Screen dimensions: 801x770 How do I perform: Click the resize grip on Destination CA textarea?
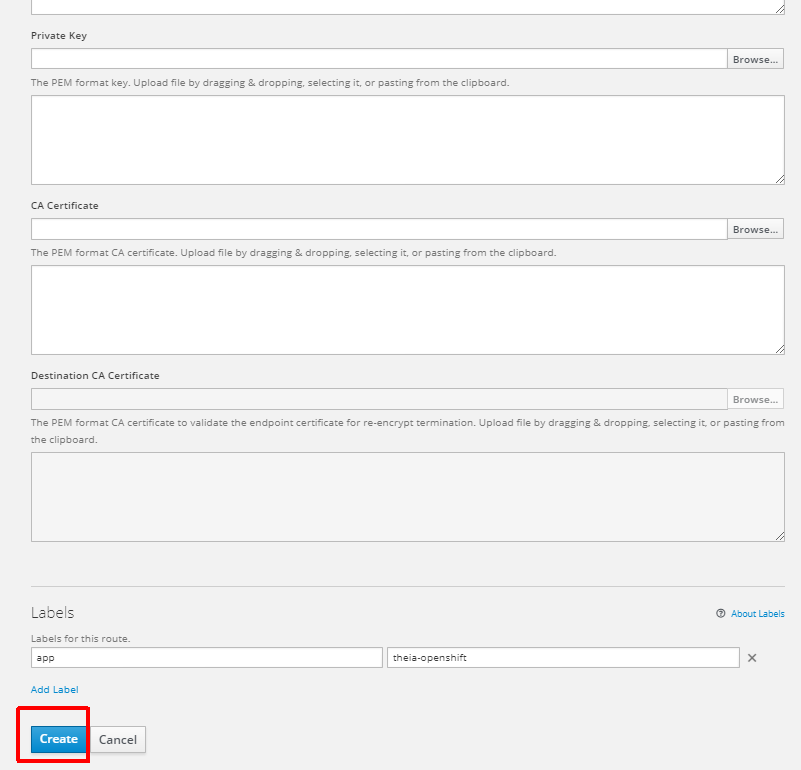779,536
